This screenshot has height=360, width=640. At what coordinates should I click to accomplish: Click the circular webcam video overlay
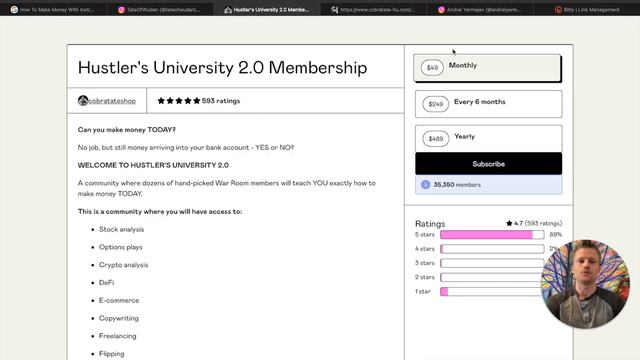pyautogui.click(x=585, y=284)
